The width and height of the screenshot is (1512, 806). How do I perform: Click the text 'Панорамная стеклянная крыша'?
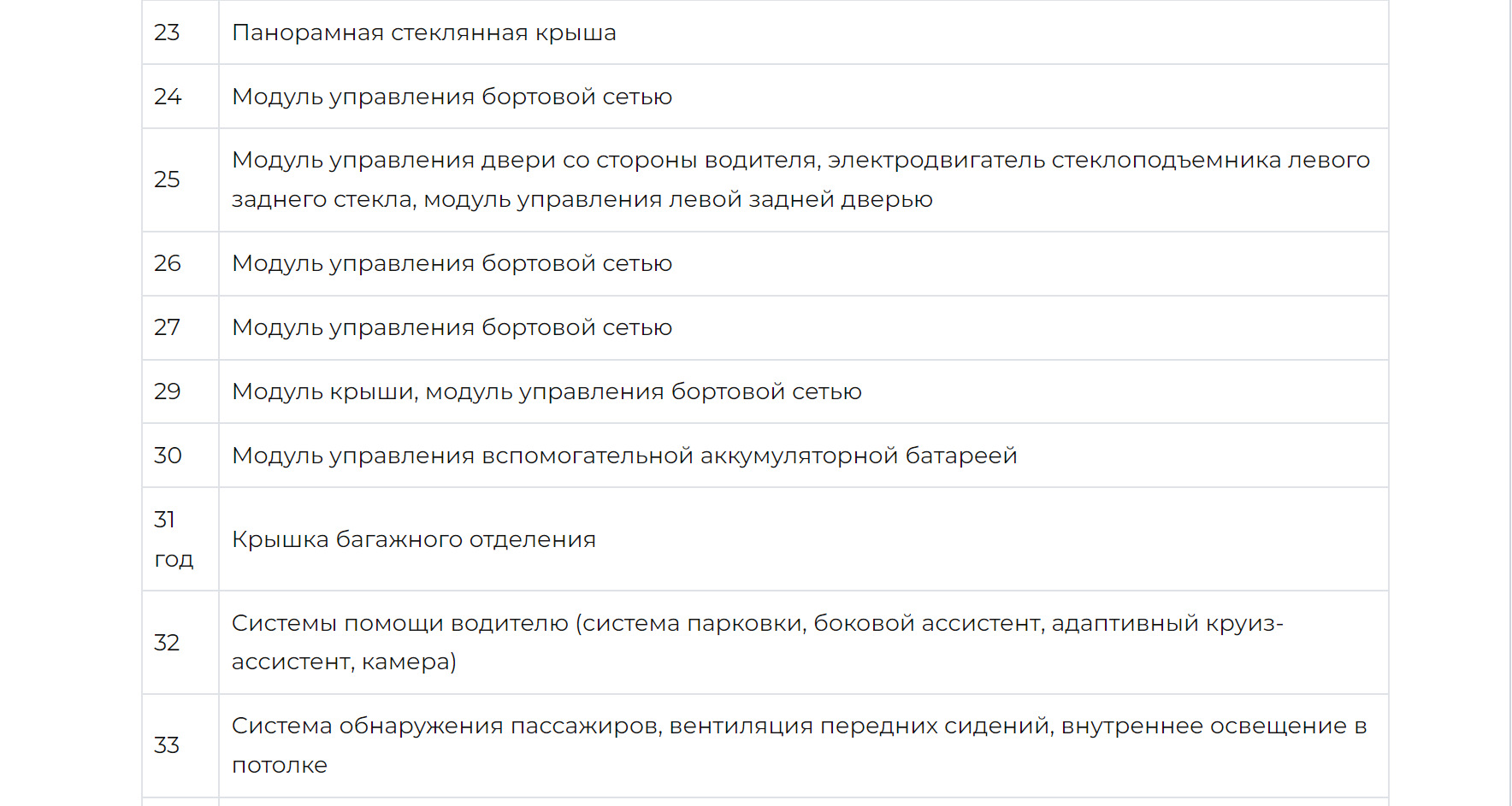424,32
